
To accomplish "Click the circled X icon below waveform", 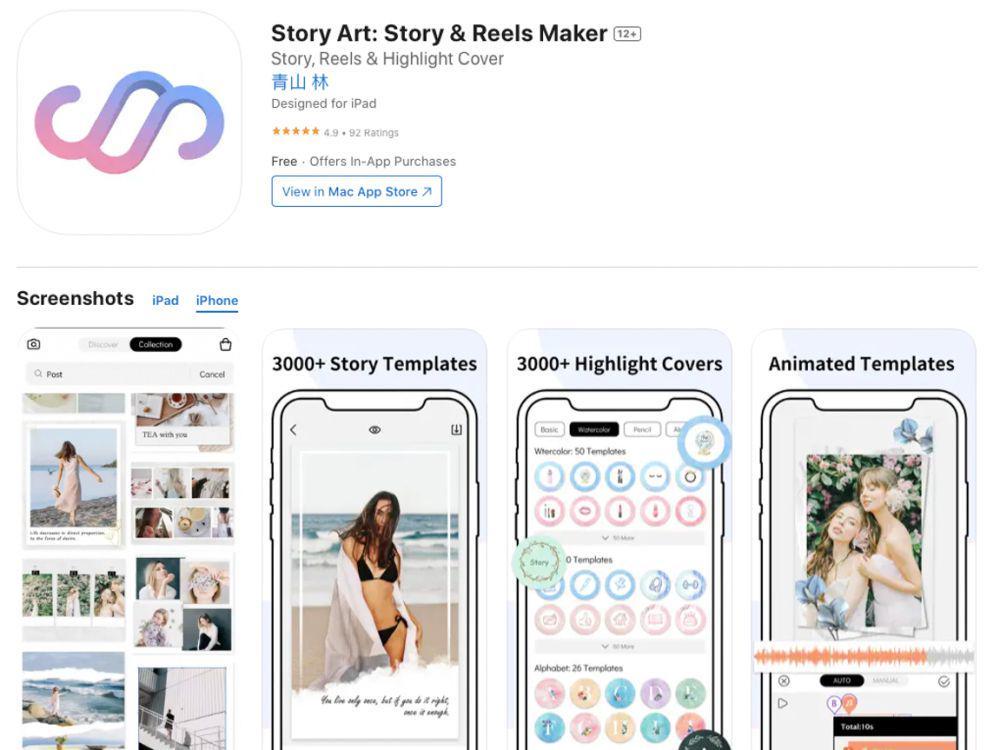I will (784, 681).
